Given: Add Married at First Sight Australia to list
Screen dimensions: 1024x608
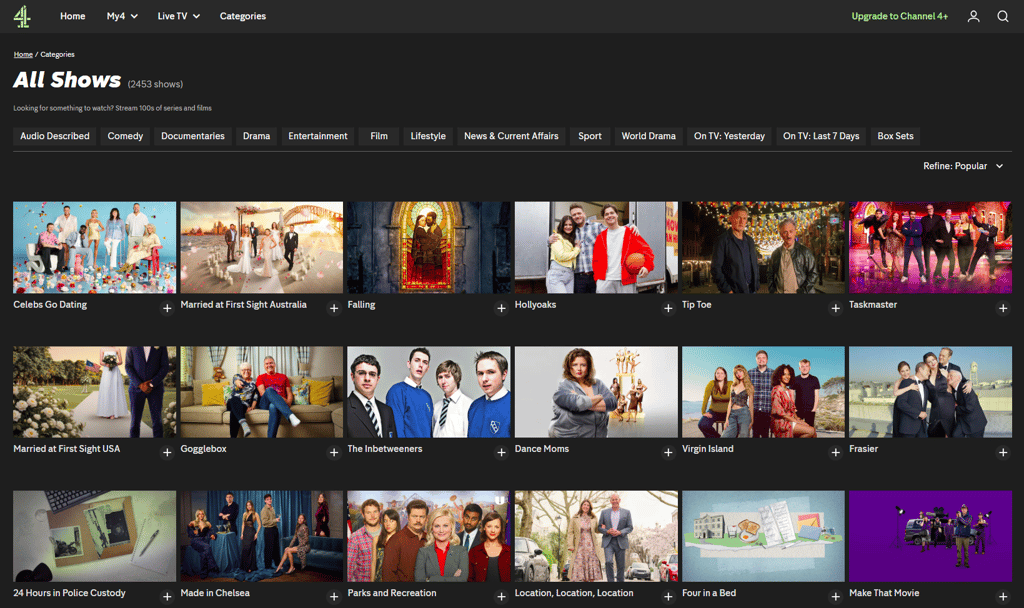Looking at the screenshot, I should [334, 308].
